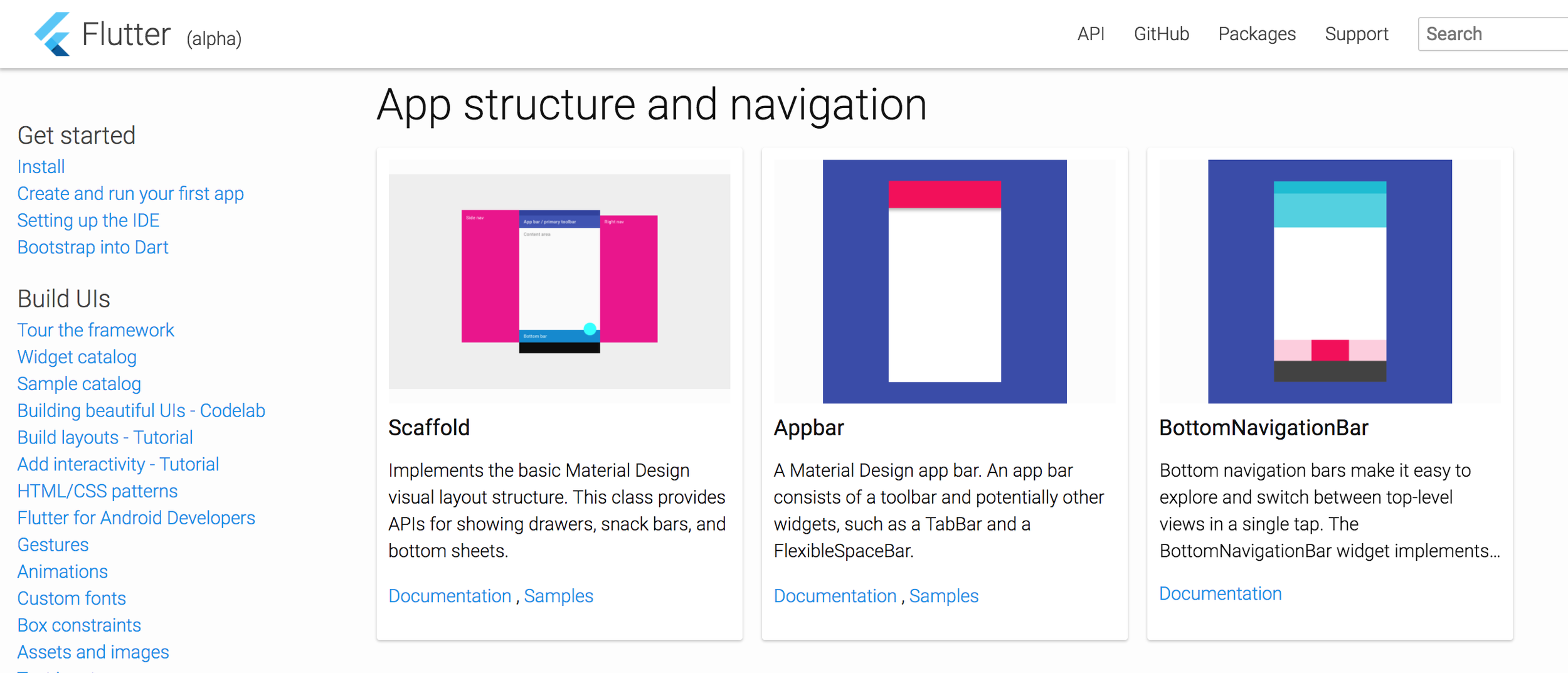Screen dimensions: 1568x673
Task: Click the Appbar widget preview image
Action: click(x=944, y=281)
